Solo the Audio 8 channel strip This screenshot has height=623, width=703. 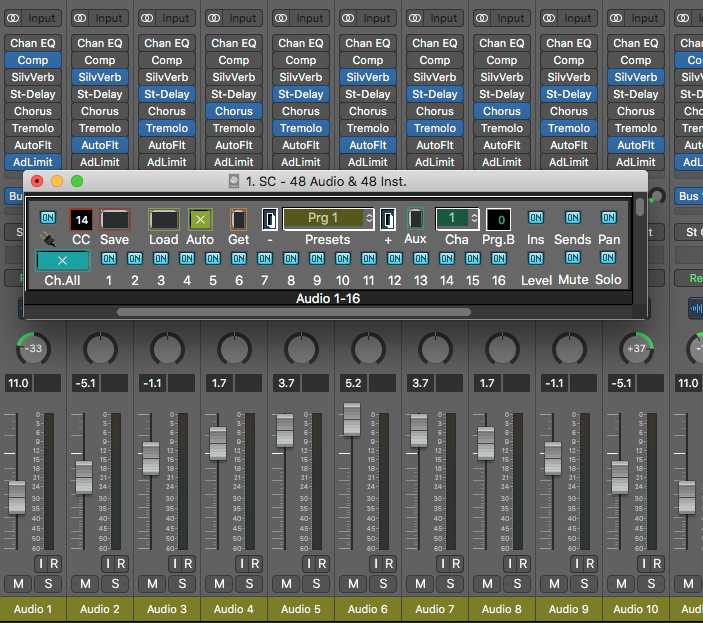tap(517, 584)
